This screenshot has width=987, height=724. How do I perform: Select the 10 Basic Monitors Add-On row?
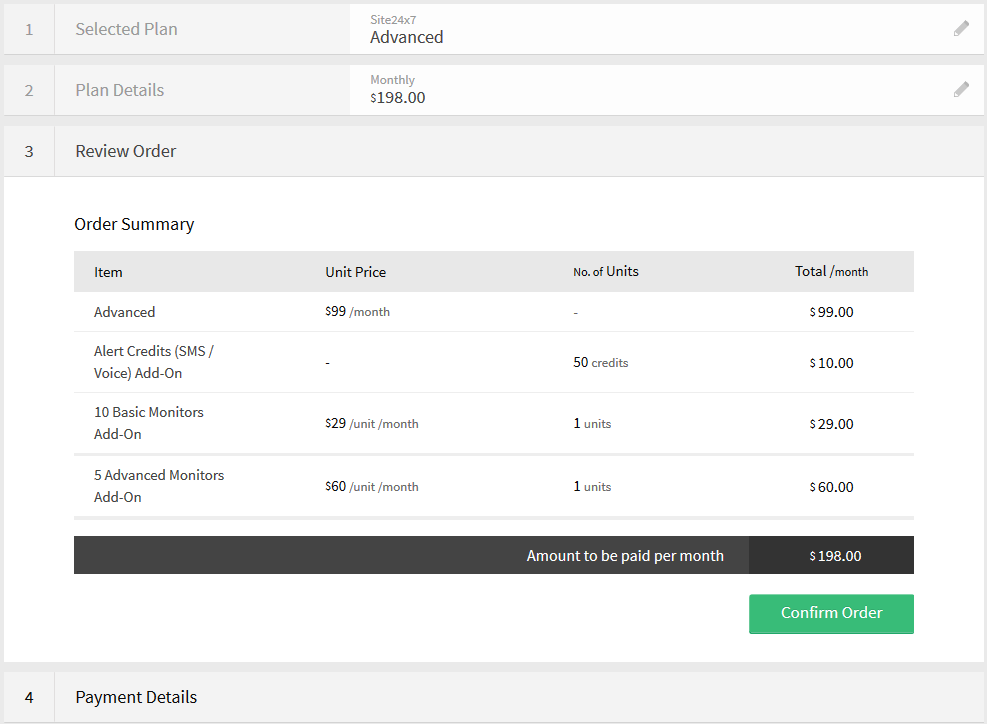pos(148,423)
